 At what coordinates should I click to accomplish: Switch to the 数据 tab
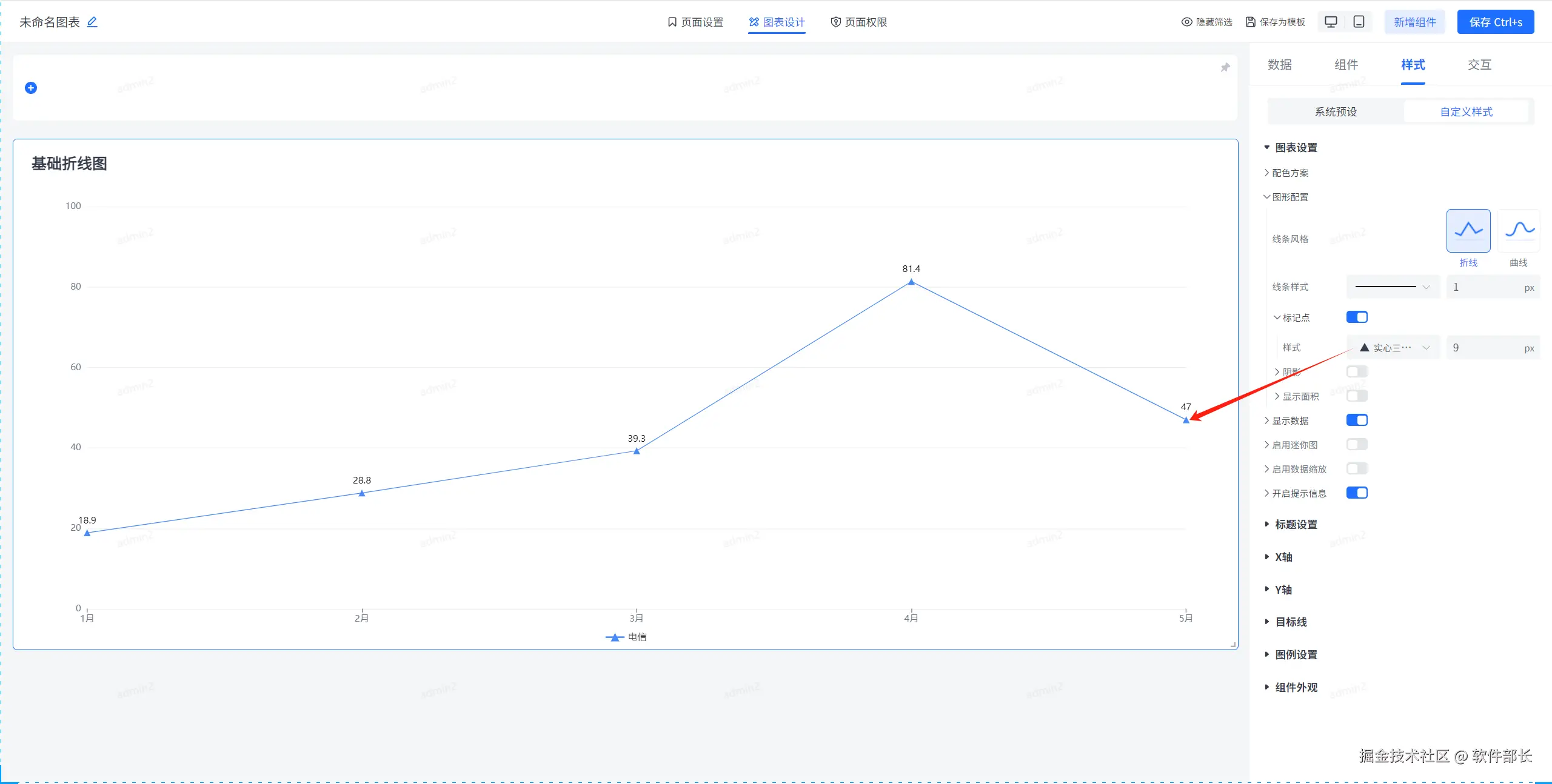(x=1280, y=65)
